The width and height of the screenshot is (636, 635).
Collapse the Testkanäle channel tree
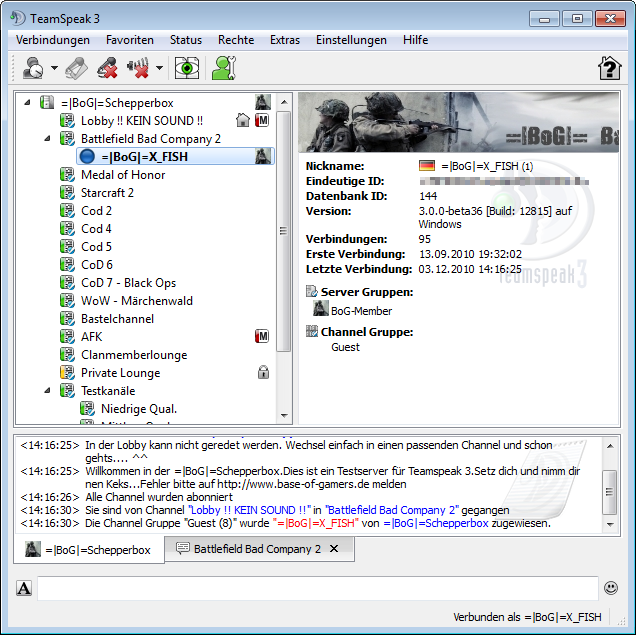47,391
